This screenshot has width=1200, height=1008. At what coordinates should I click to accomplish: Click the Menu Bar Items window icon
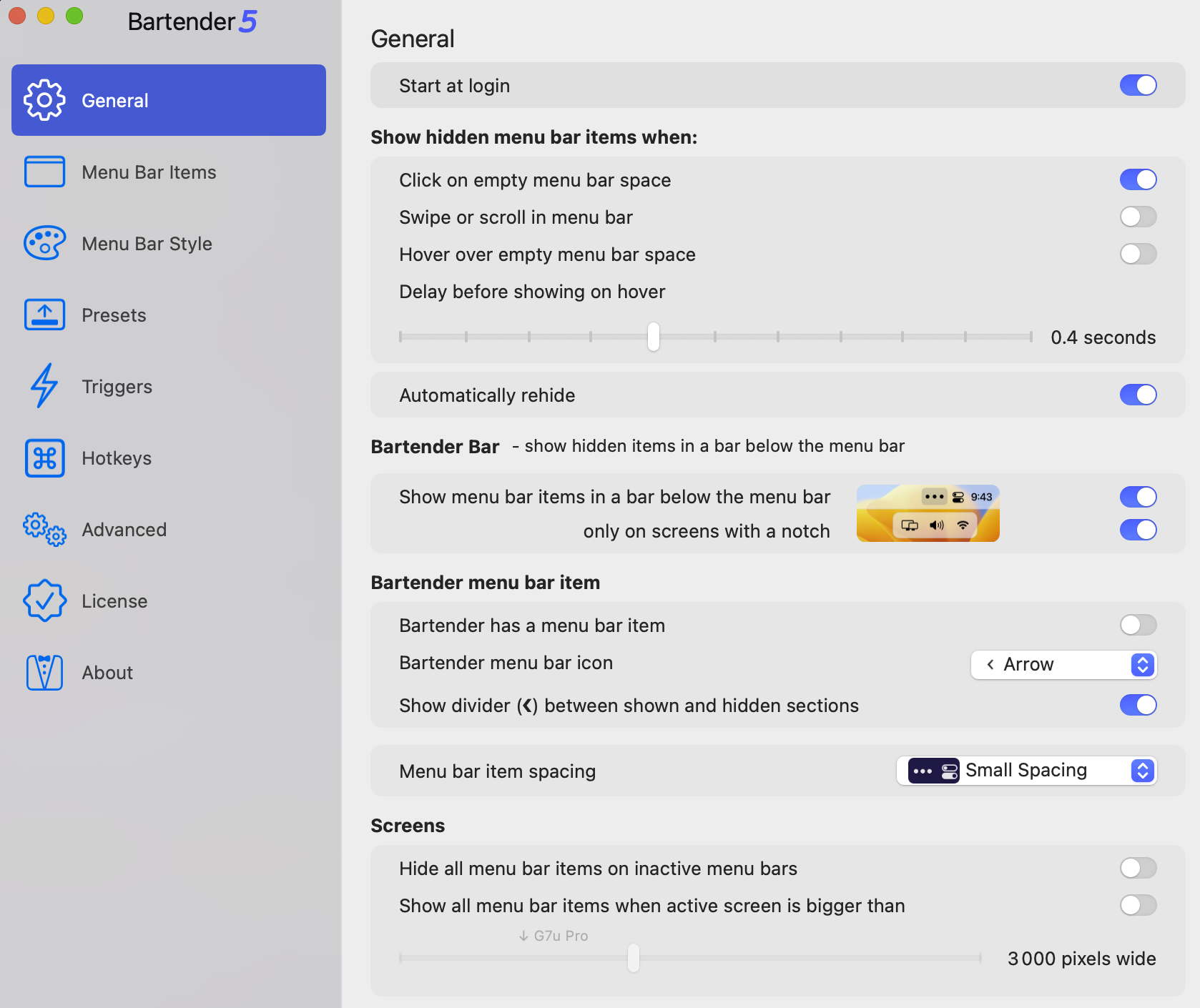[x=44, y=172]
